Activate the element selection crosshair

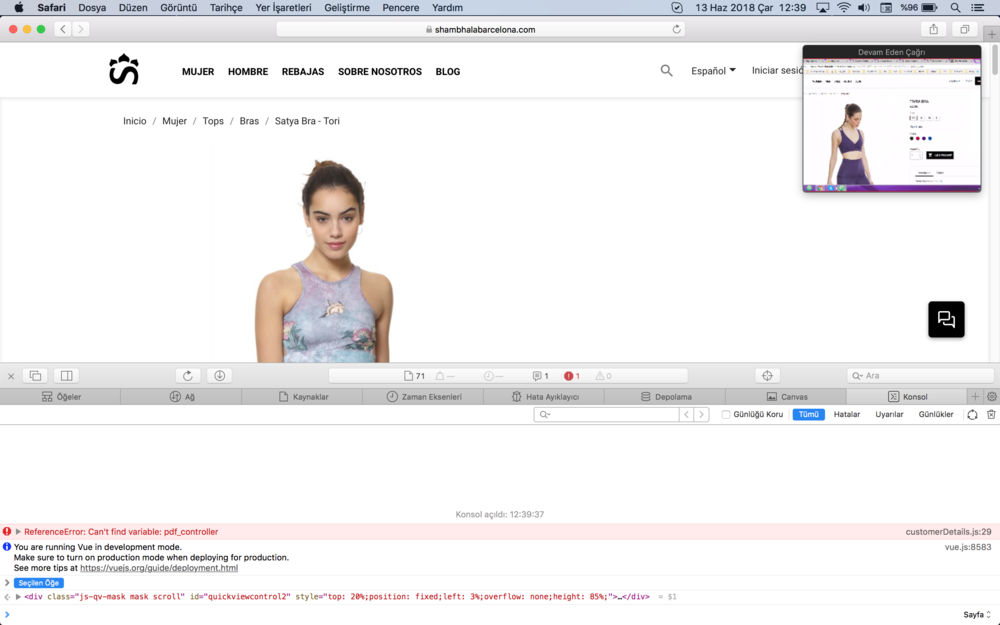pos(767,376)
